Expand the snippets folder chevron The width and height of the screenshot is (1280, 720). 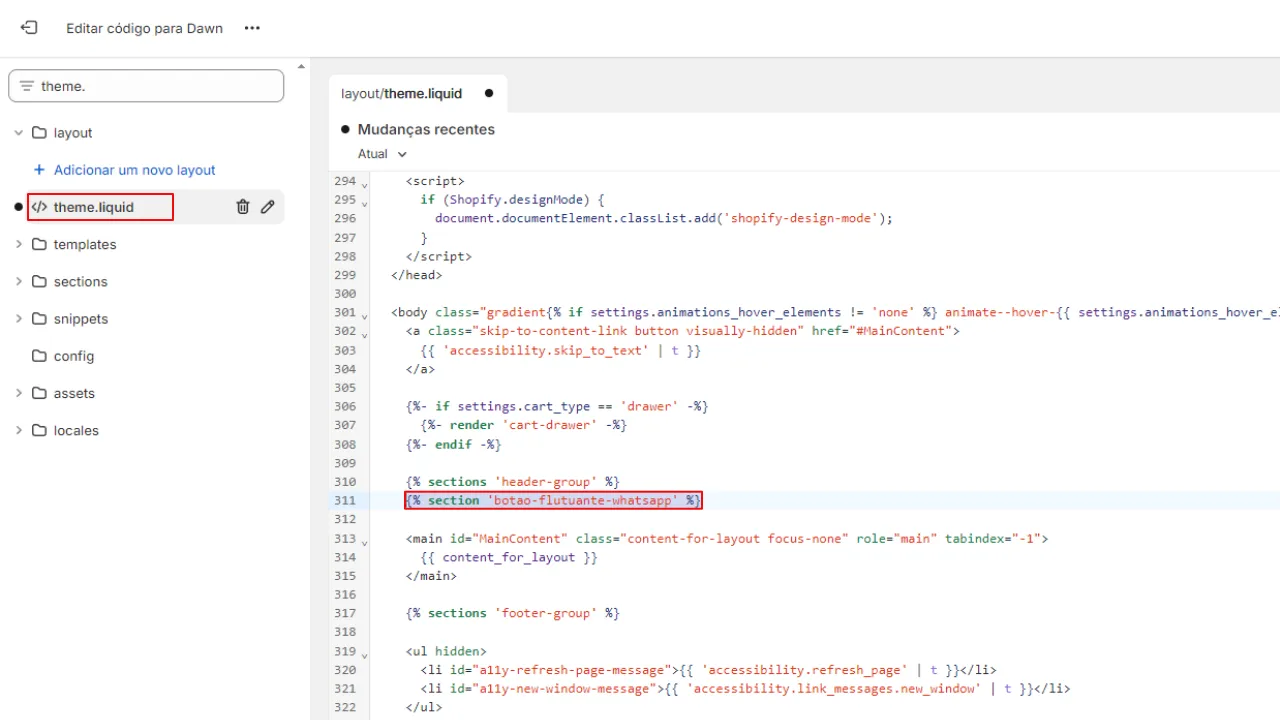point(18,318)
